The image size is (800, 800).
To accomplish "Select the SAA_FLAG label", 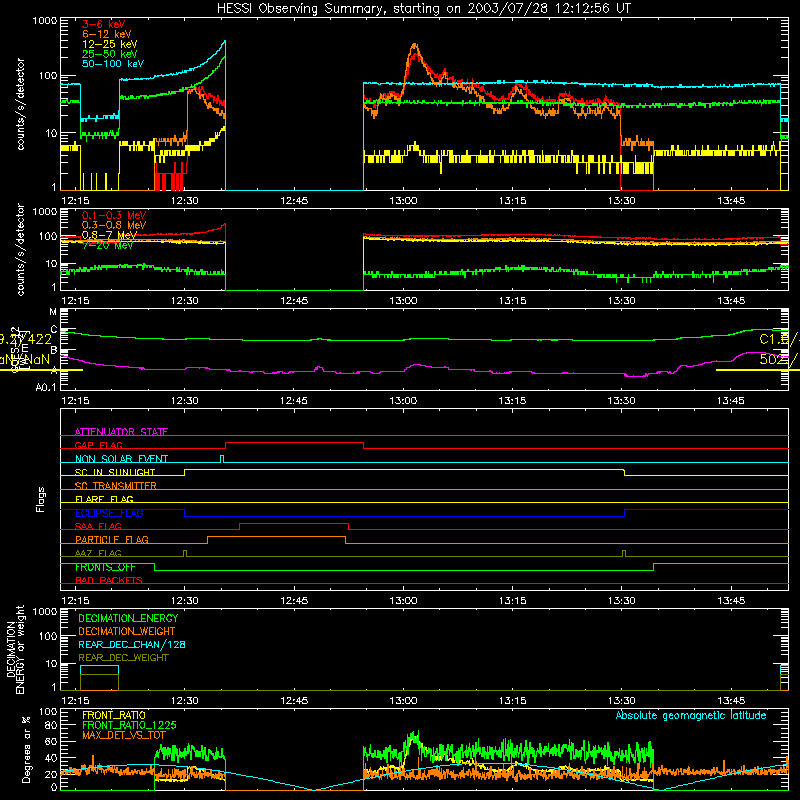I will pyautogui.click(x=98, y=526).
